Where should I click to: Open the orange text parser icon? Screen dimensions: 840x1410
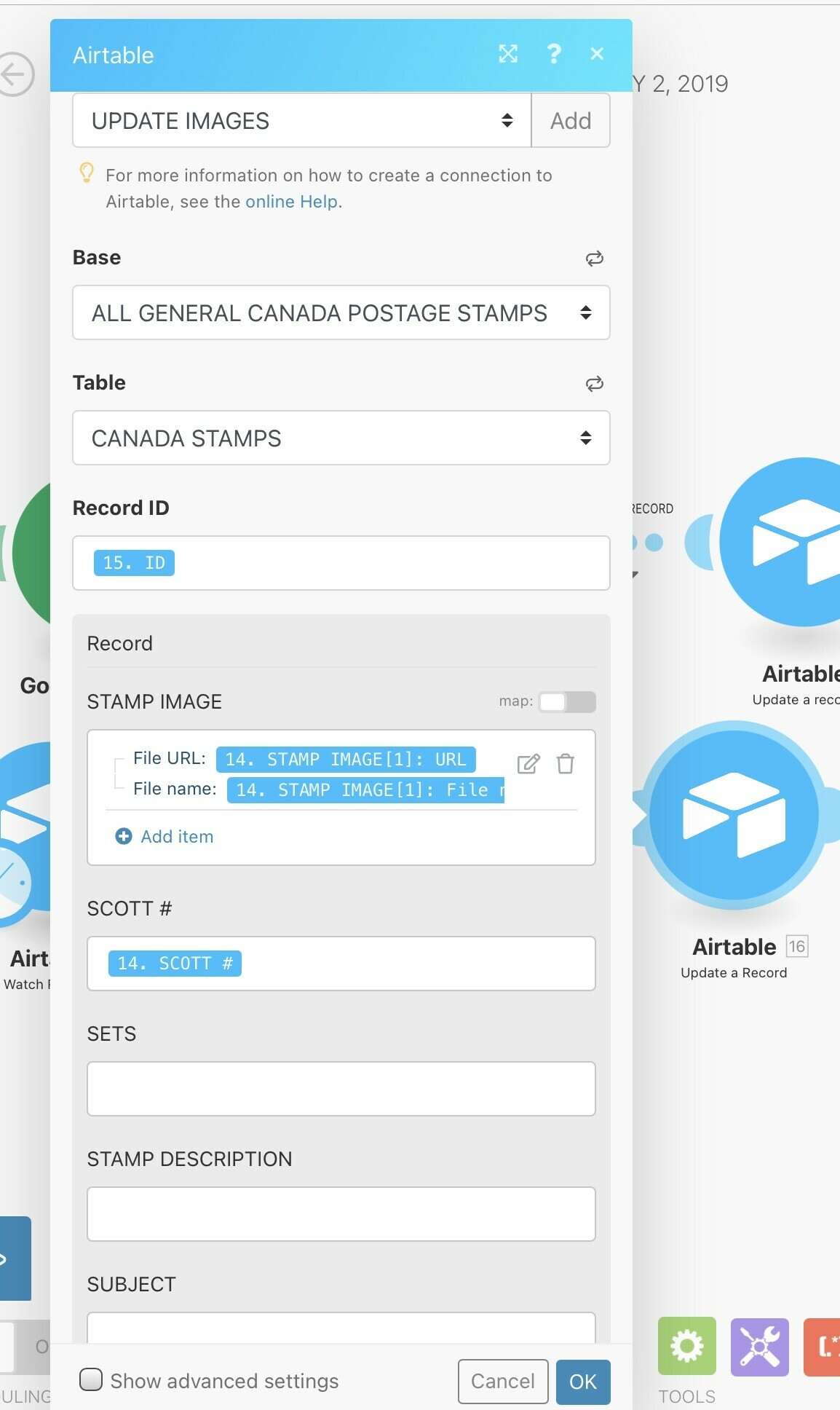pyautogui.click(x=822, y=1347)
